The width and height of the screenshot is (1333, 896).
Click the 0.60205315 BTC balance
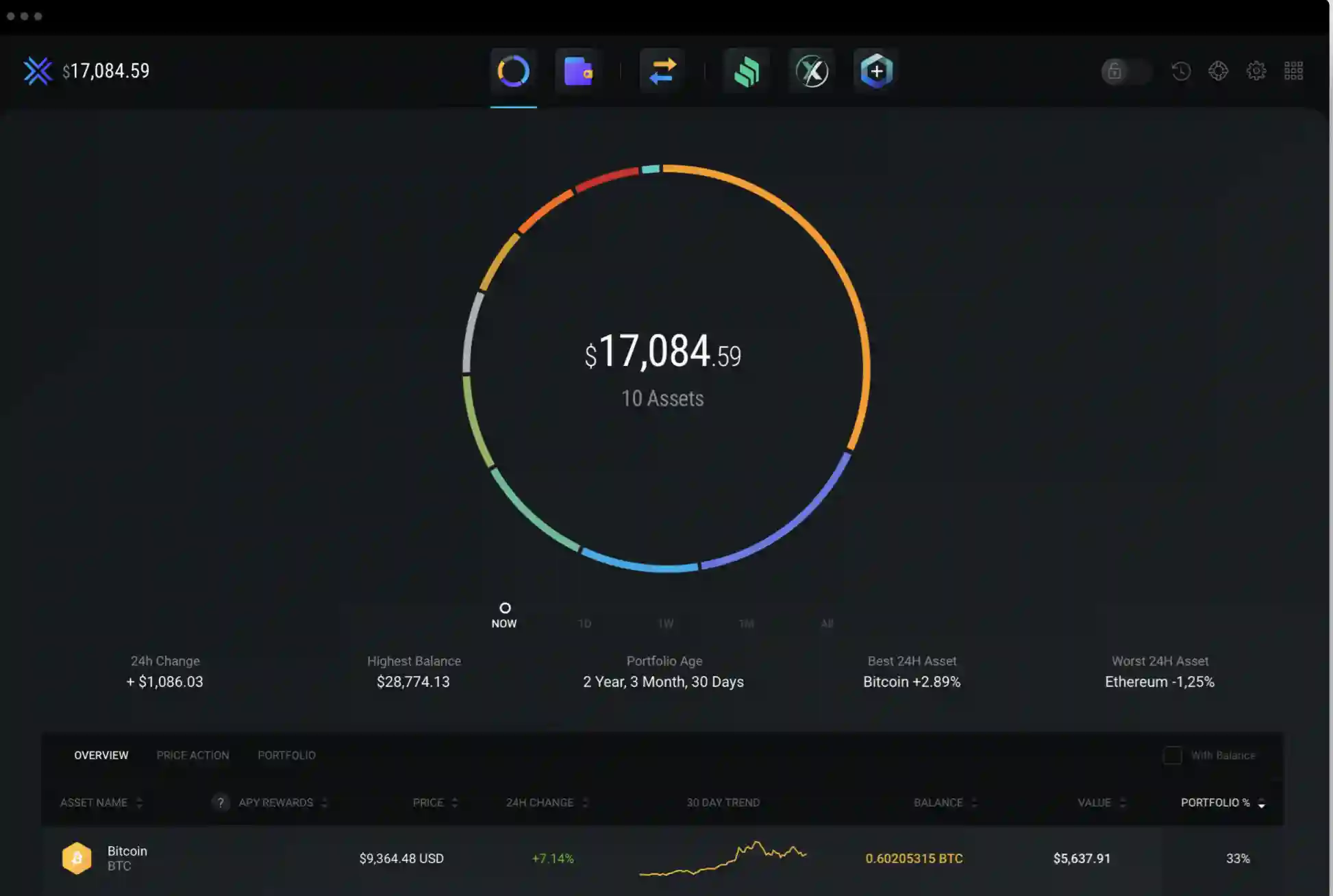coord(914,858)
